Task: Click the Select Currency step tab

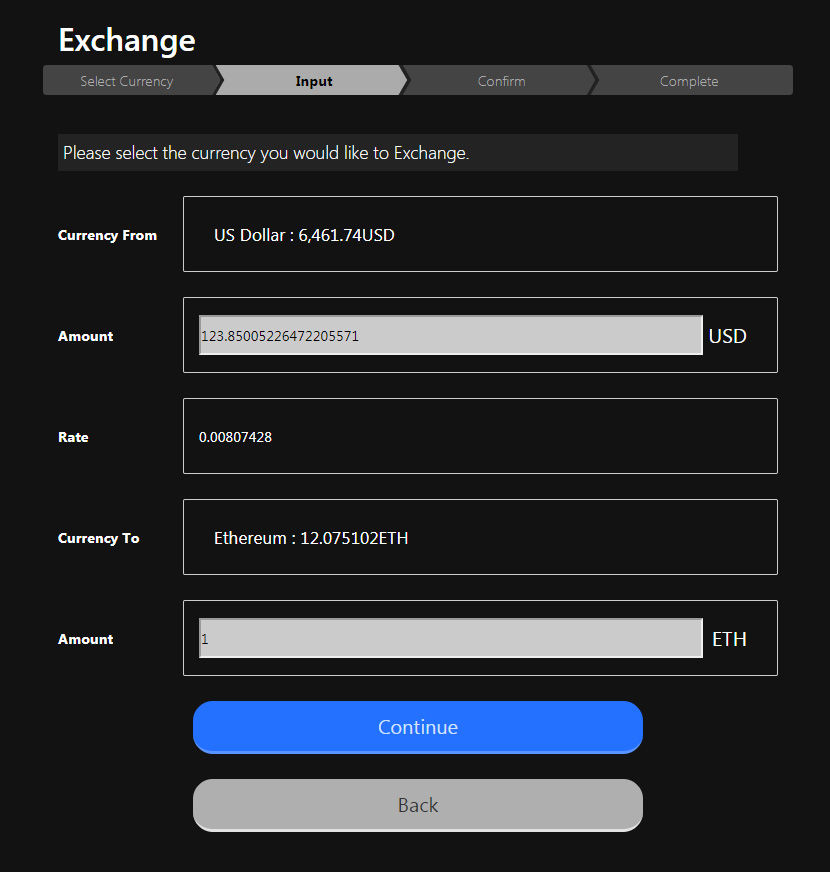Action: click(127, 81)
